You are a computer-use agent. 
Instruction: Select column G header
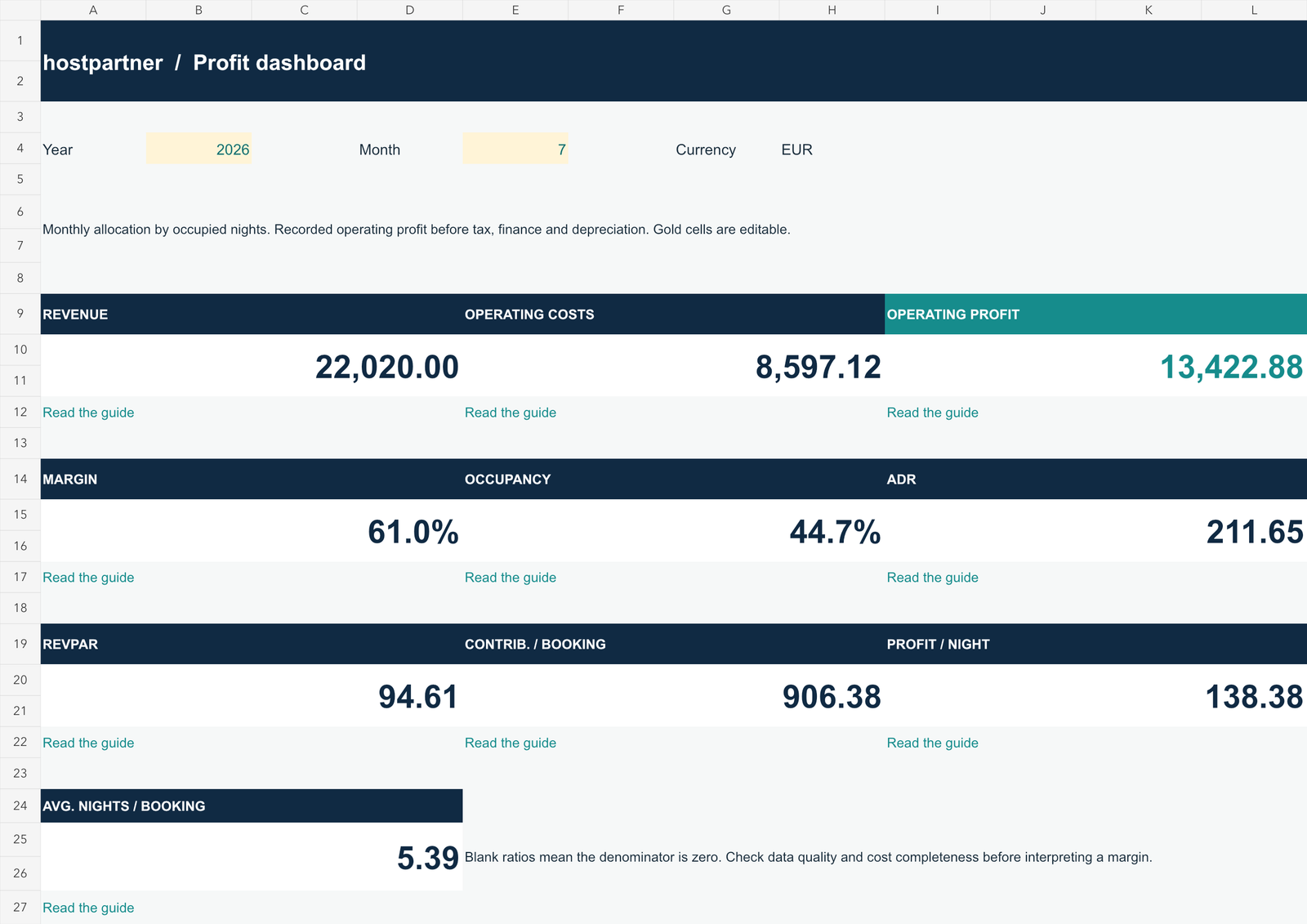pos(726,10)
